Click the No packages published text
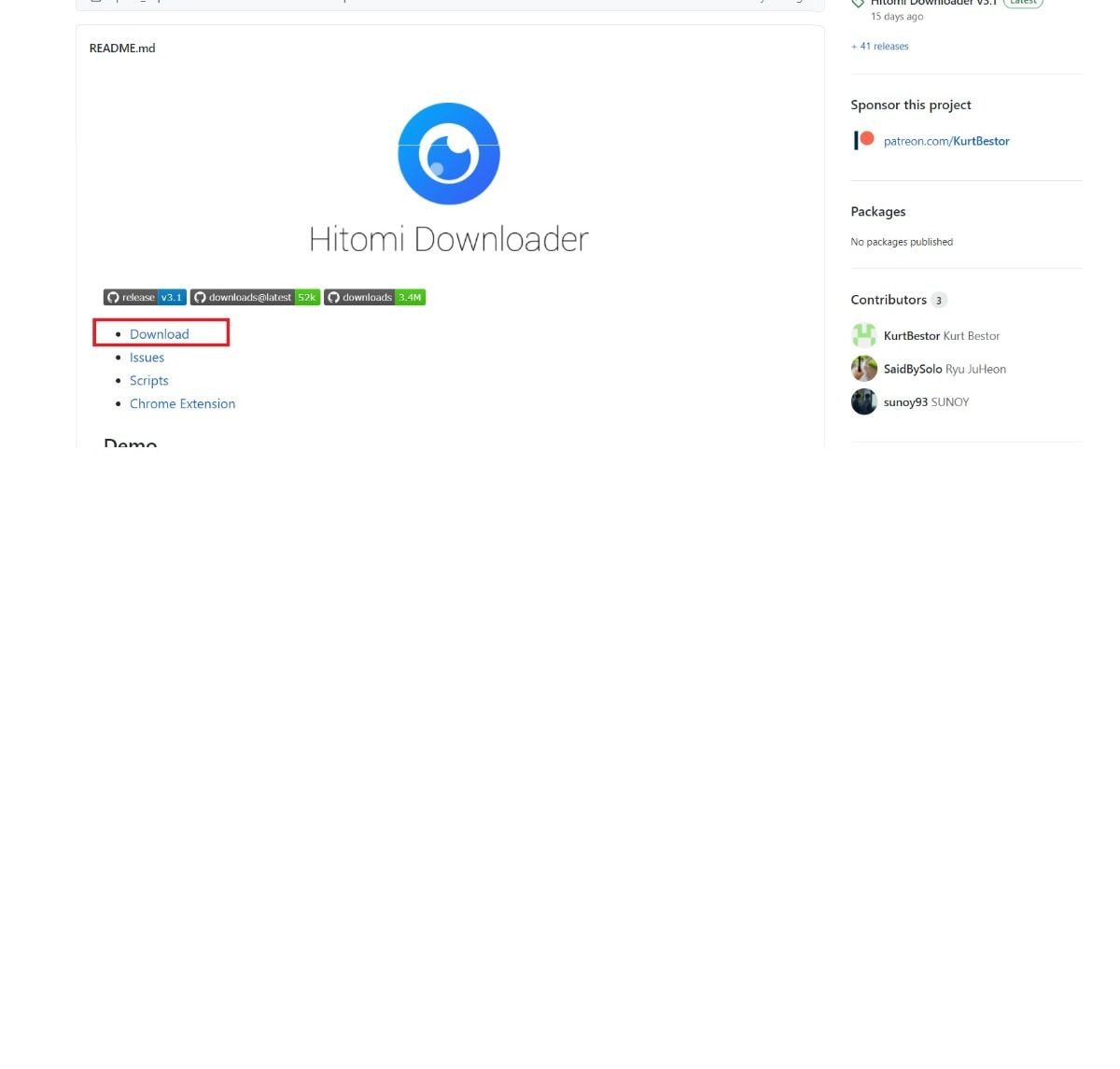1120x1069 pixels. [x=902, y=242]
